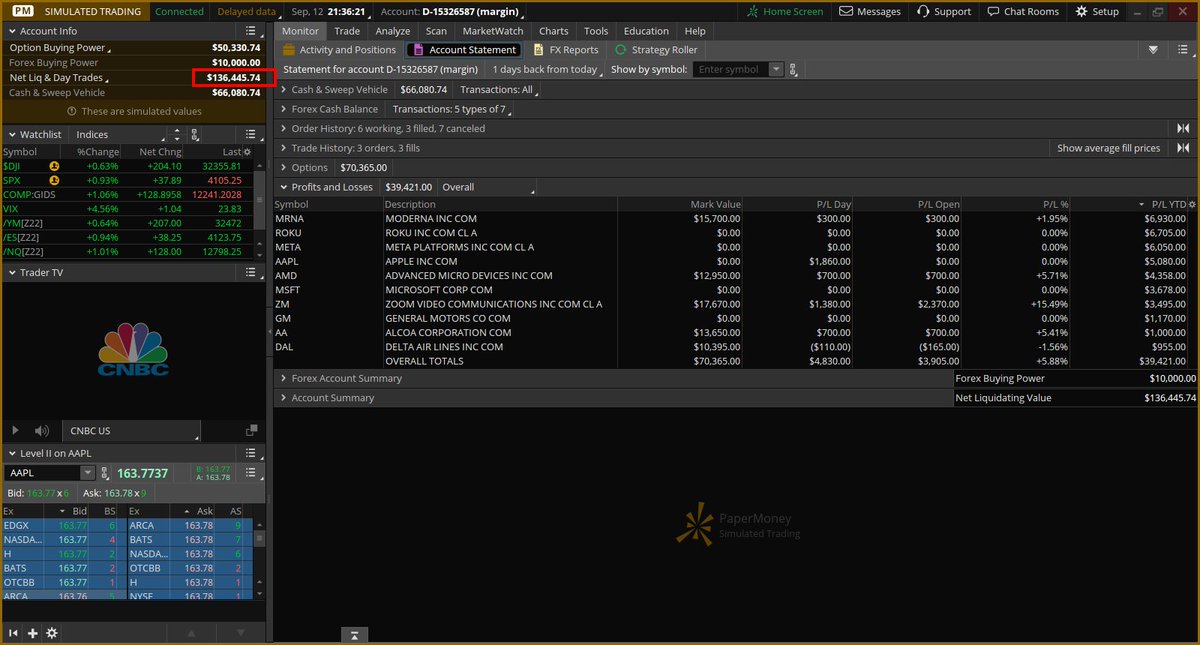
Task: Open the Home Screen
Action: [786, 11]
